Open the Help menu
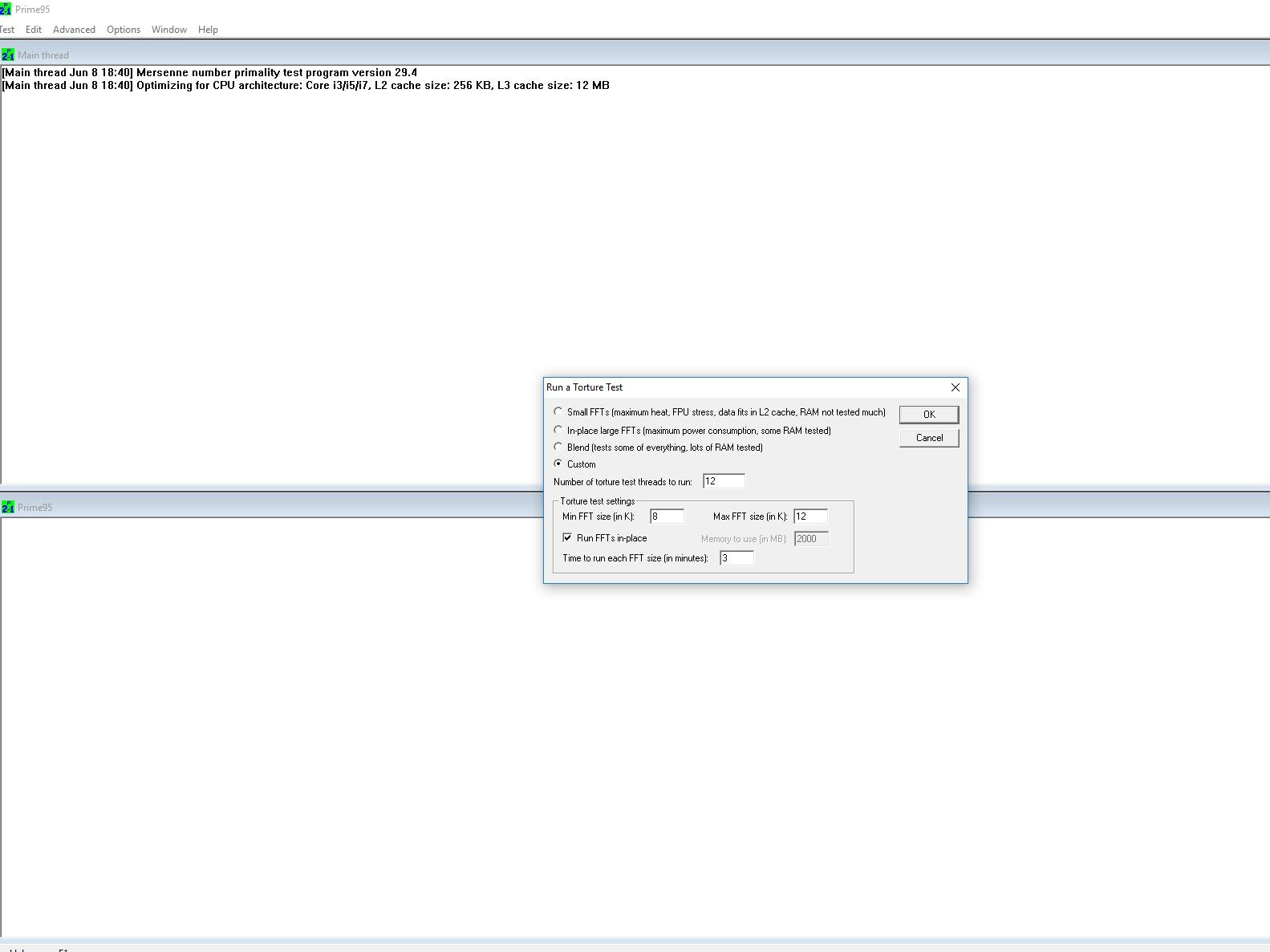 (208, 30)
